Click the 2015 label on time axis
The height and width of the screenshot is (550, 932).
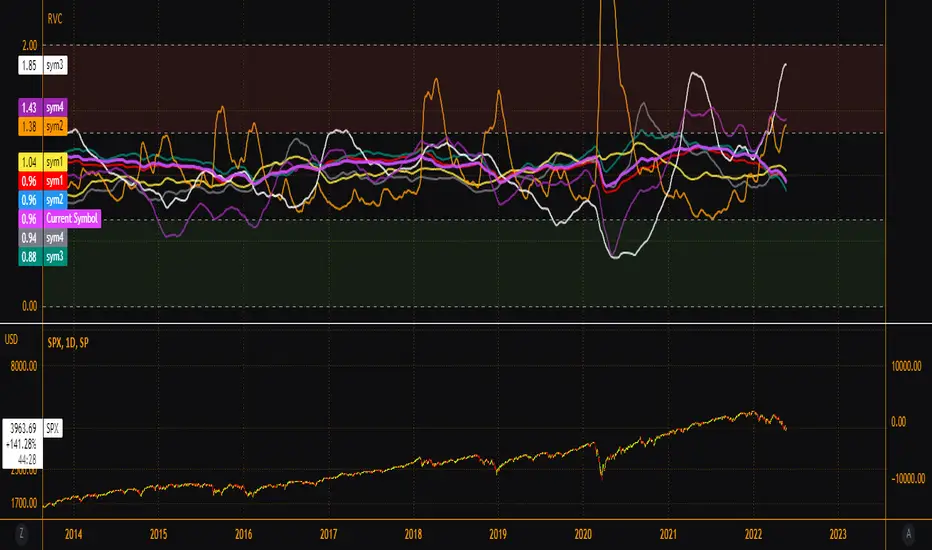coord(159,534)
